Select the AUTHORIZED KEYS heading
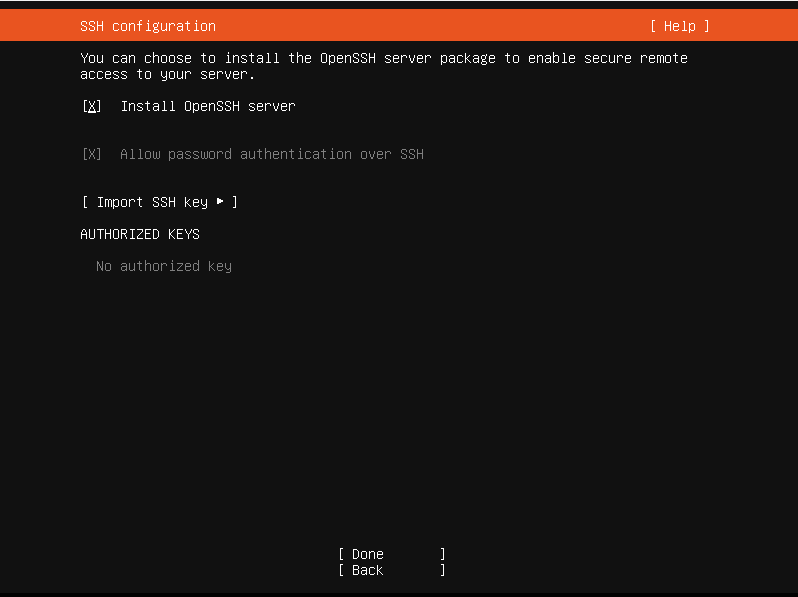Viewport: 798px width, 597px height. point(140,234)
